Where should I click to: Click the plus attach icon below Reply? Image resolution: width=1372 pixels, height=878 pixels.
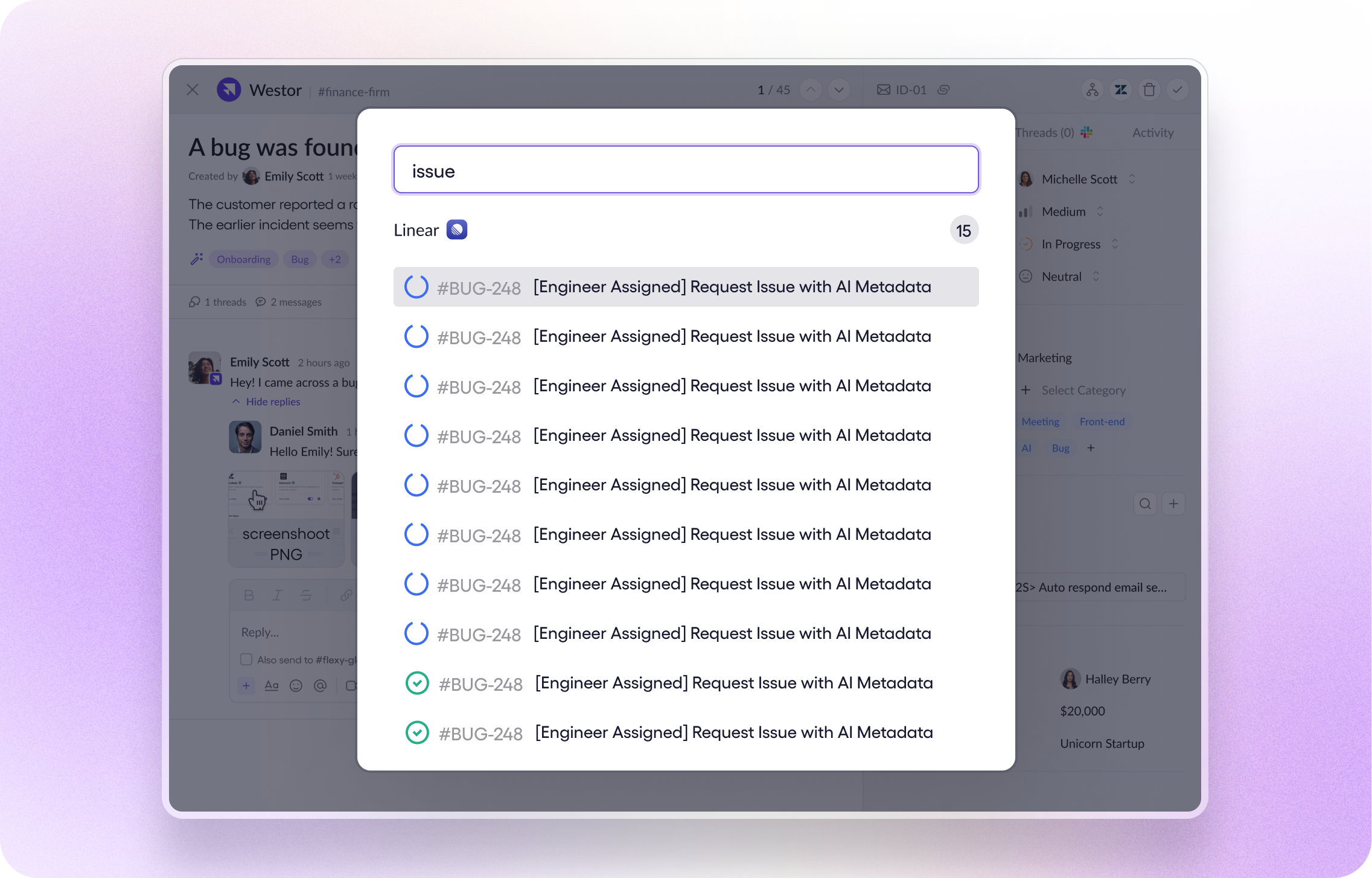click(246, 685)
